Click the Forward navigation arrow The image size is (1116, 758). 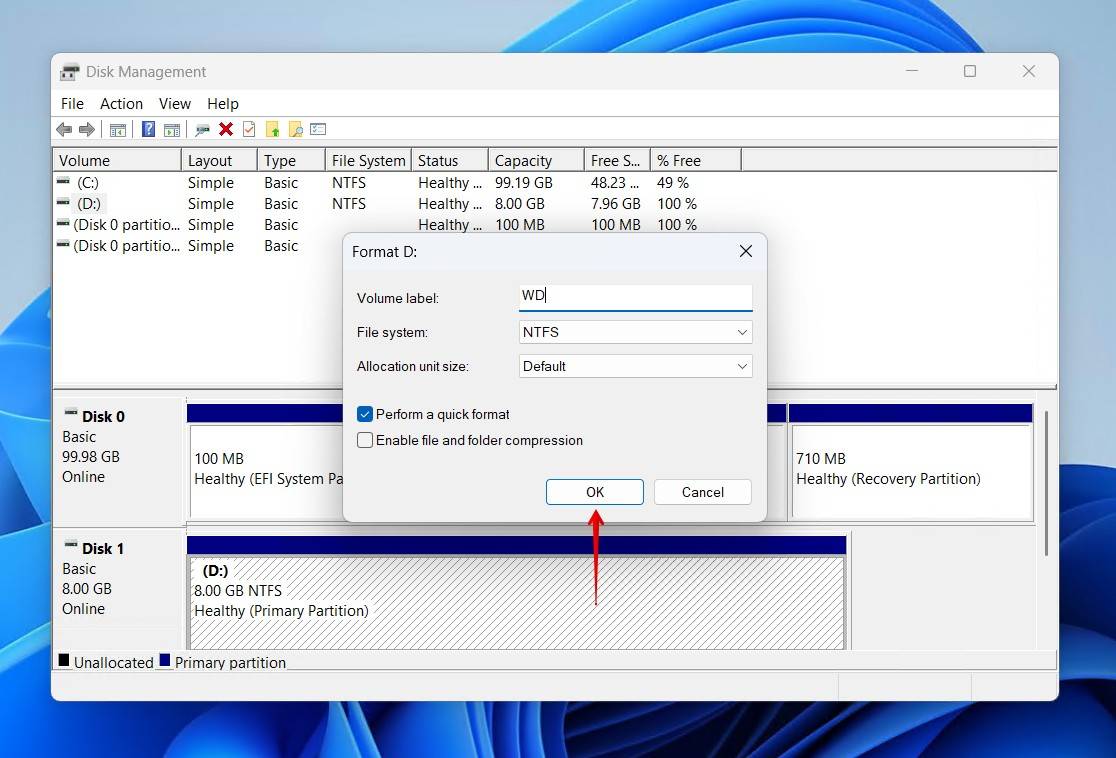click(x=87, y=129)
